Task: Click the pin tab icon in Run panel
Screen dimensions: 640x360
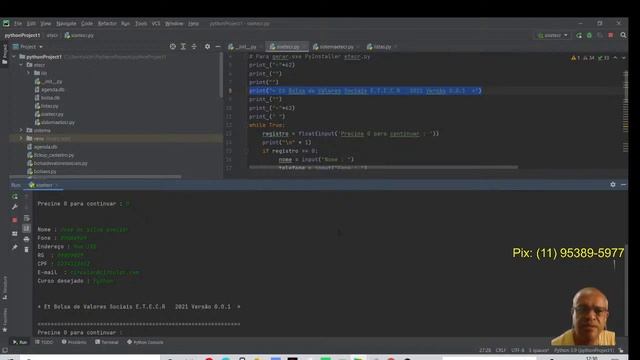Action: tap(15, 247)
